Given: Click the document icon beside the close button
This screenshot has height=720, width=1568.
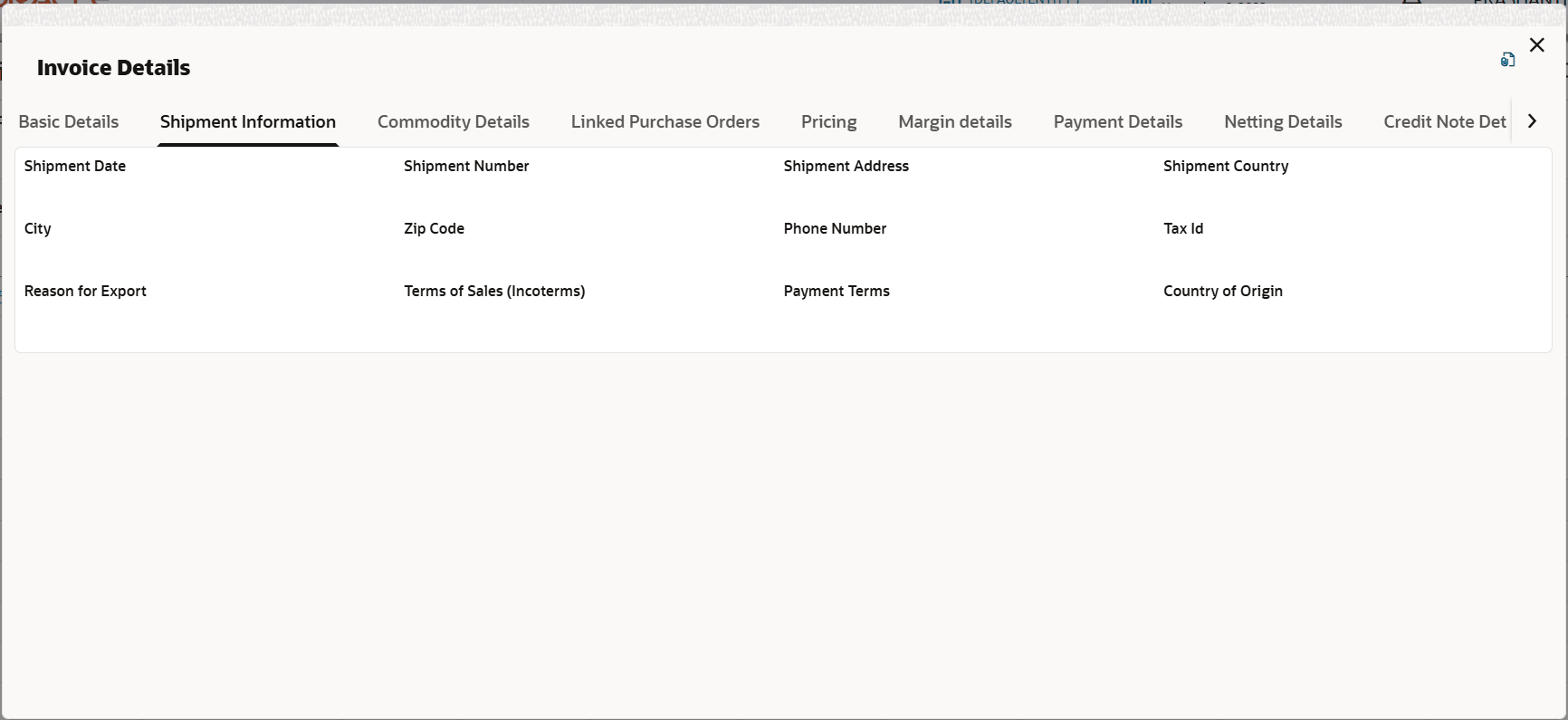Looking at the screenshot, I should coord(1507,60).
